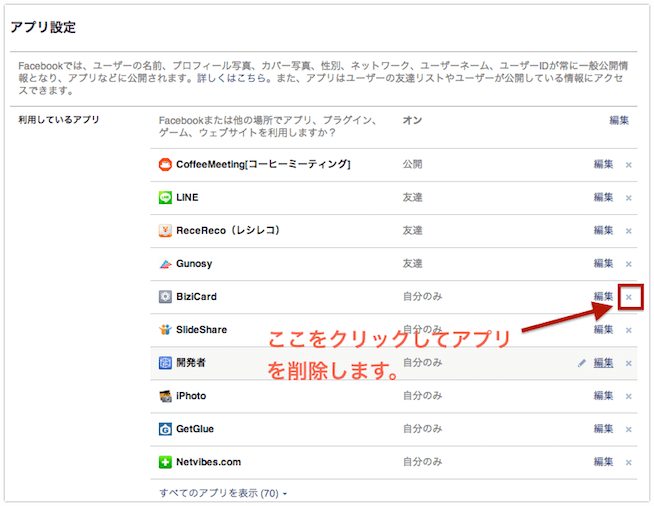Click the 利用しているアプリ section label
Screen dimensions: 654x506
(59, 120)
